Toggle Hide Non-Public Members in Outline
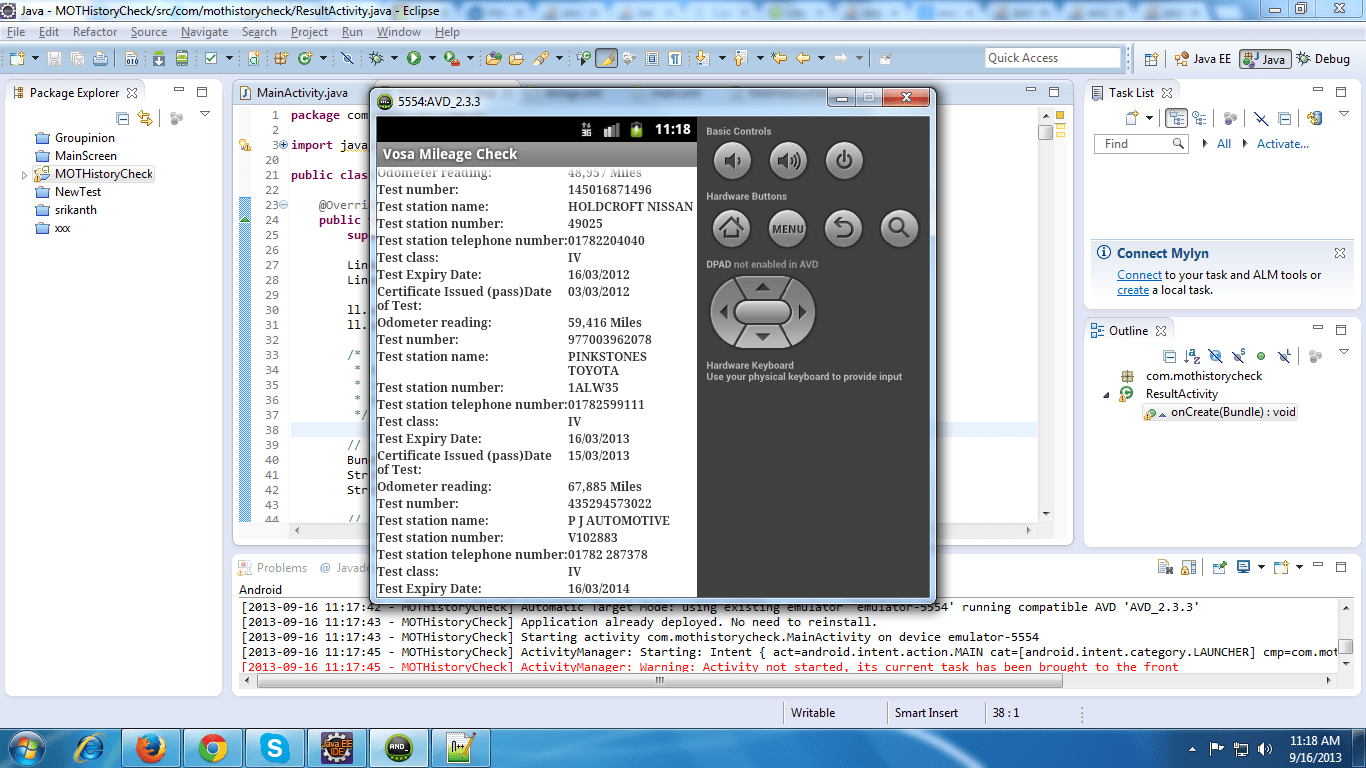1366x768 pixels. (x=1261, y=356)
